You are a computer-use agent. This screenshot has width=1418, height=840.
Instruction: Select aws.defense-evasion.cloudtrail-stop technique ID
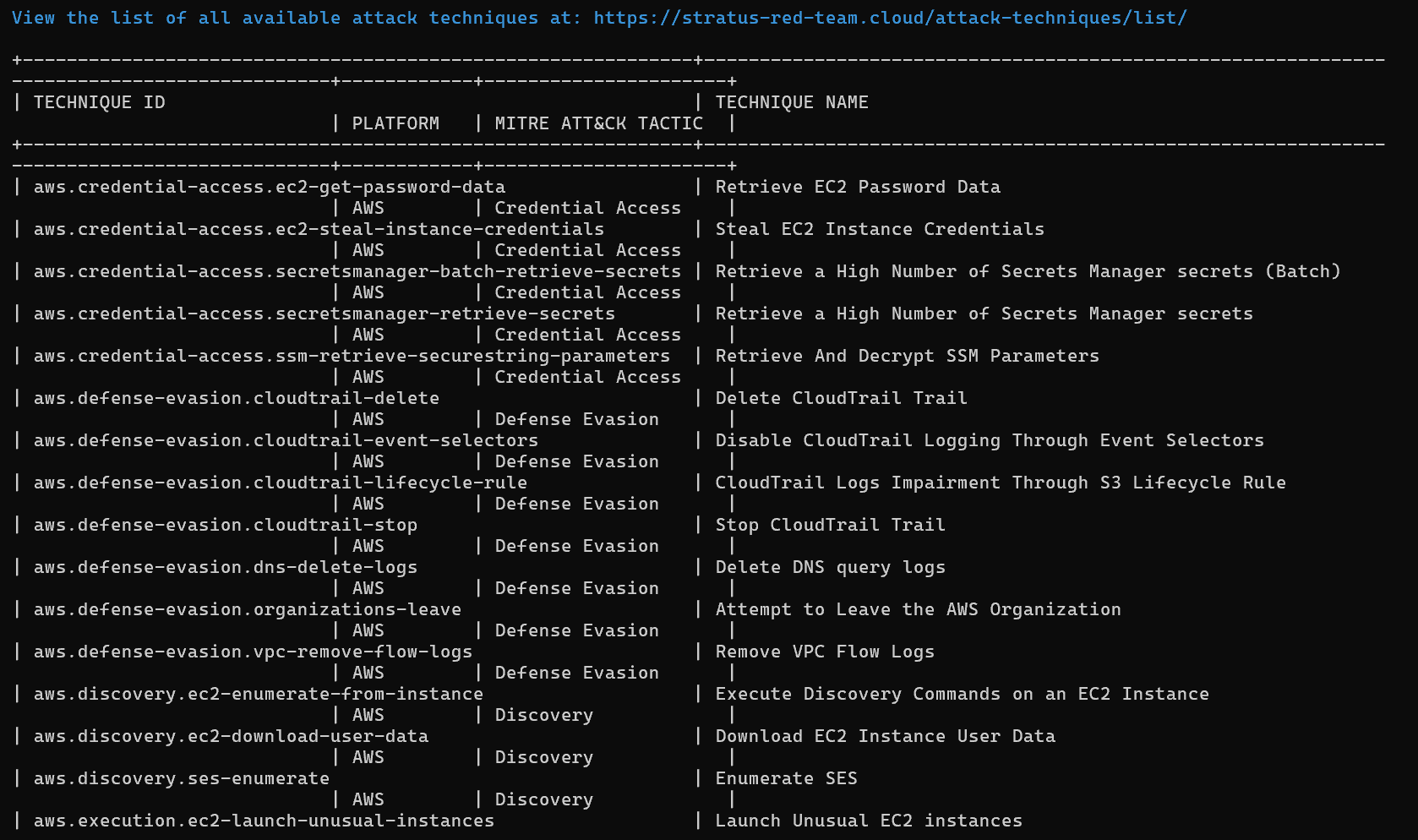coord(226,525)
